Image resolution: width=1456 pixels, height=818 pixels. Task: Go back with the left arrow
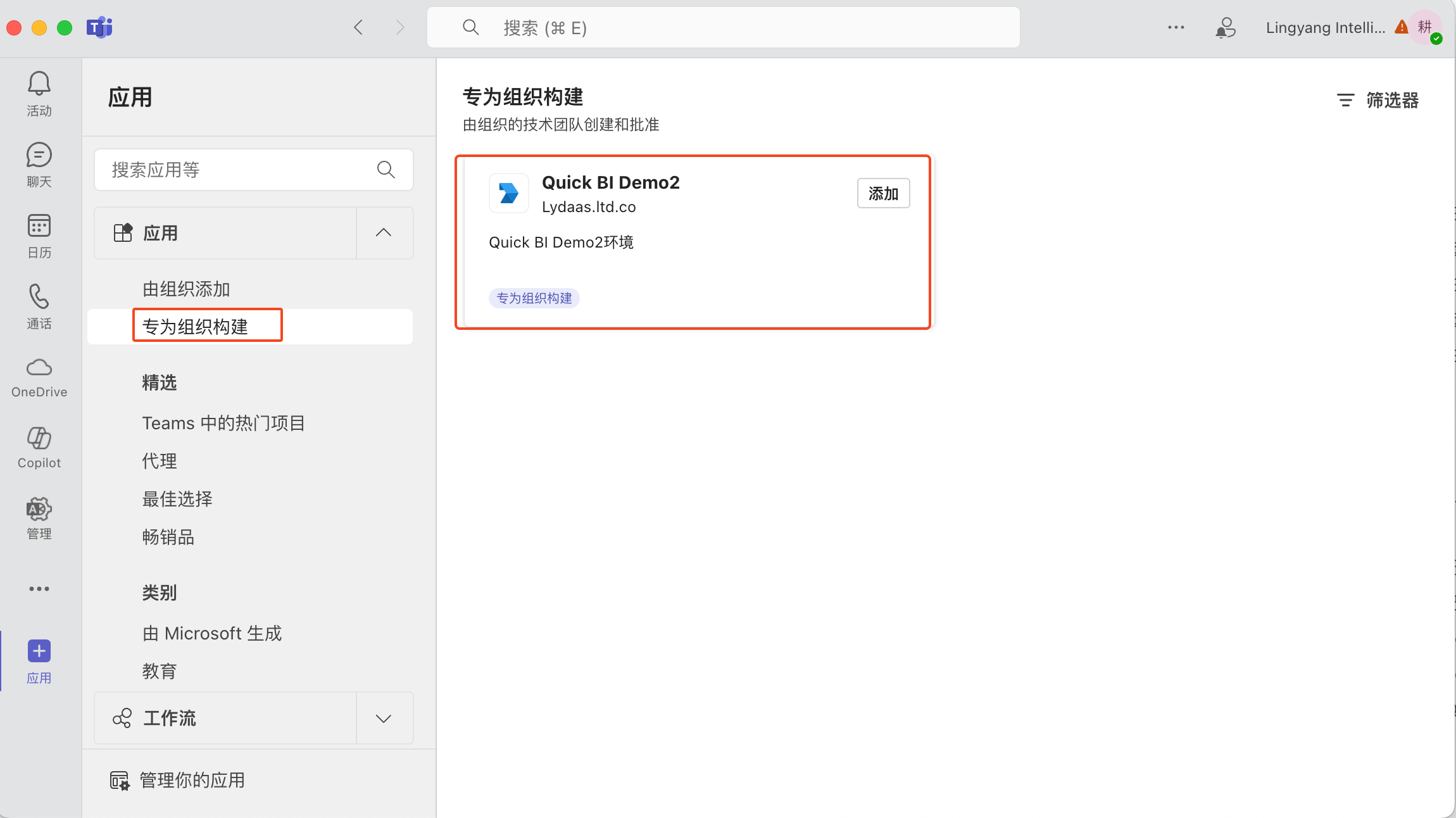pos(358,28)
